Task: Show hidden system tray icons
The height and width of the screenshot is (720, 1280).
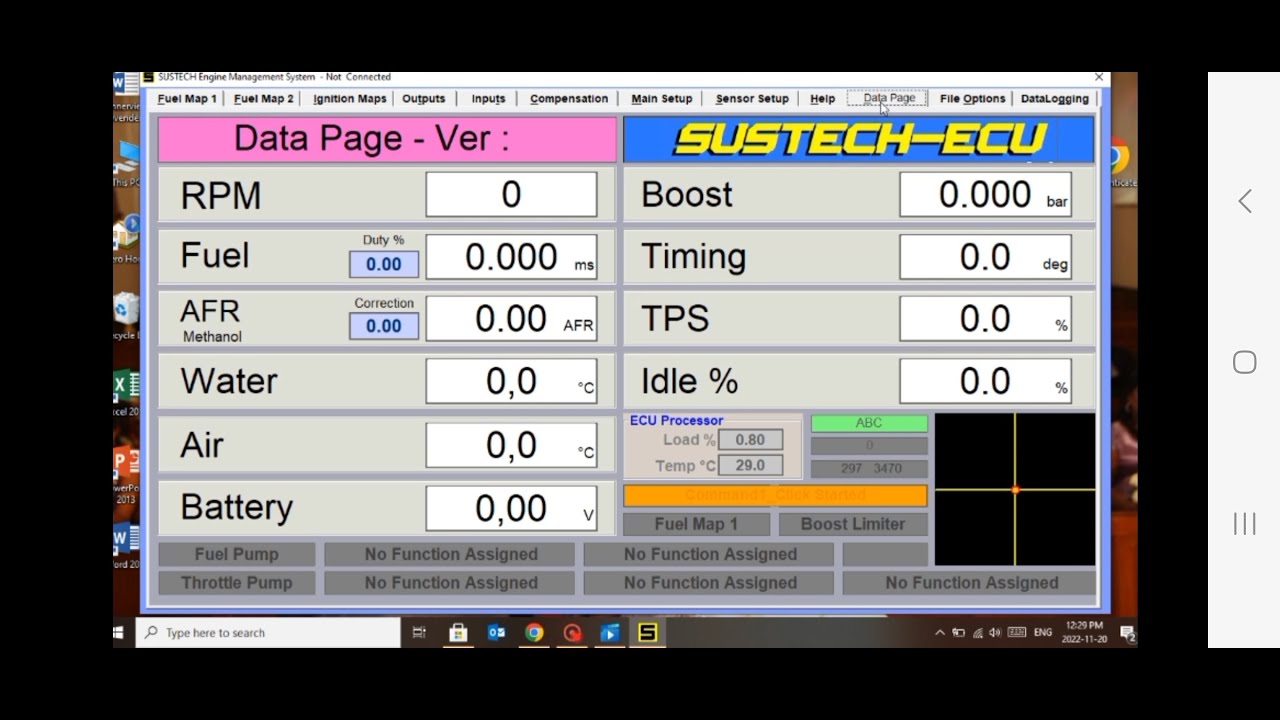Action: (x=940, y=633)
